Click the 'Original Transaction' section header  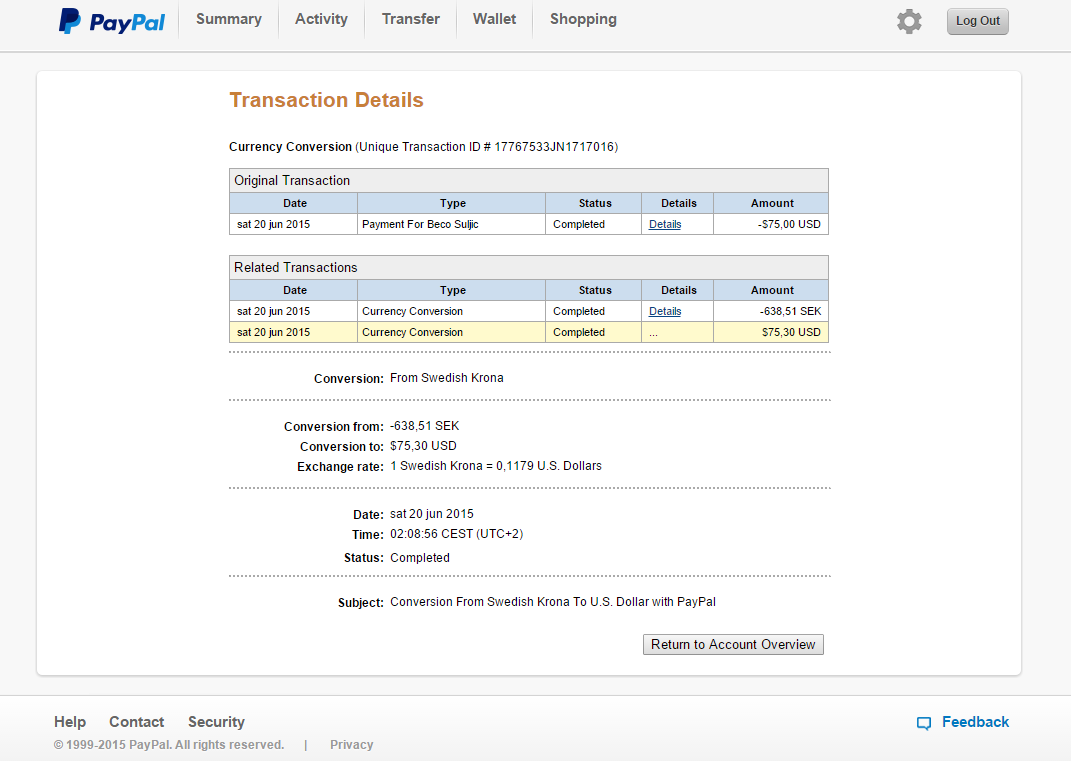(x=529, y=180)
